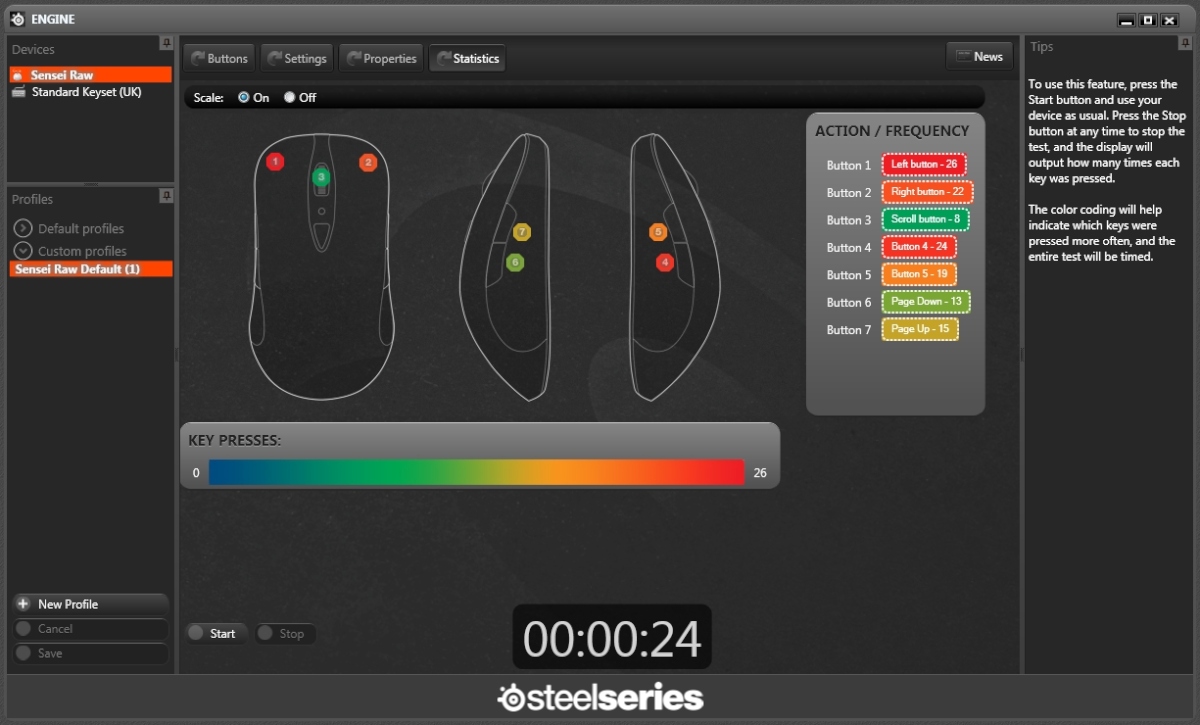Click the Button 7 label in legend

pos(849,330)
